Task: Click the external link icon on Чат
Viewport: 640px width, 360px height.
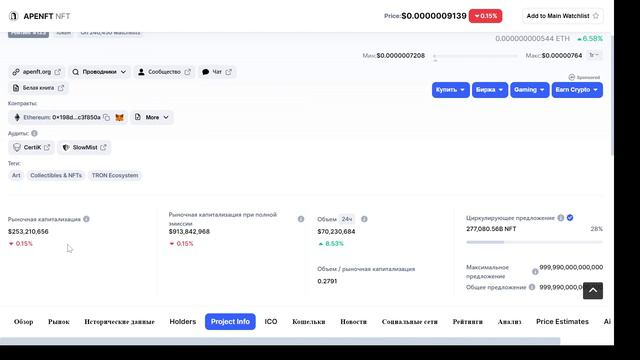Action: coord(229,72)
